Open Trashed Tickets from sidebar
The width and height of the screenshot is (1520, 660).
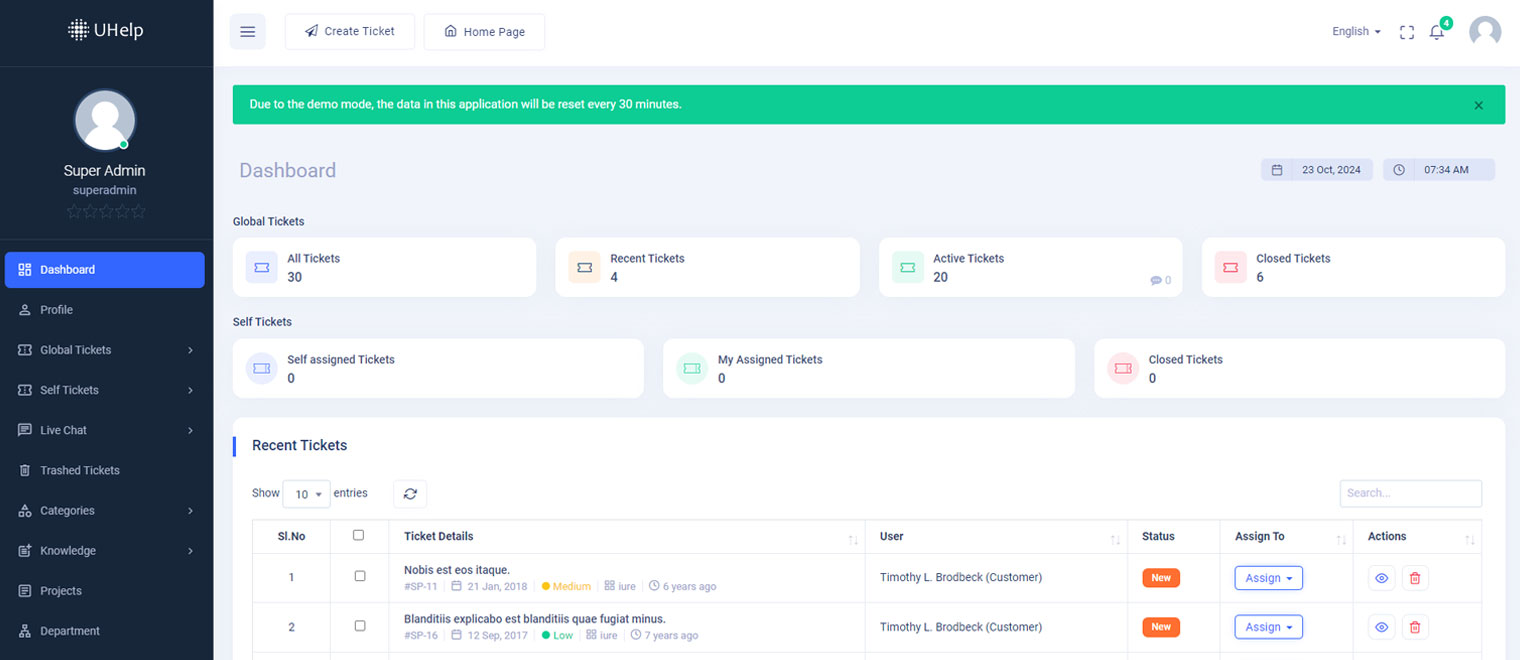[80, 470]
